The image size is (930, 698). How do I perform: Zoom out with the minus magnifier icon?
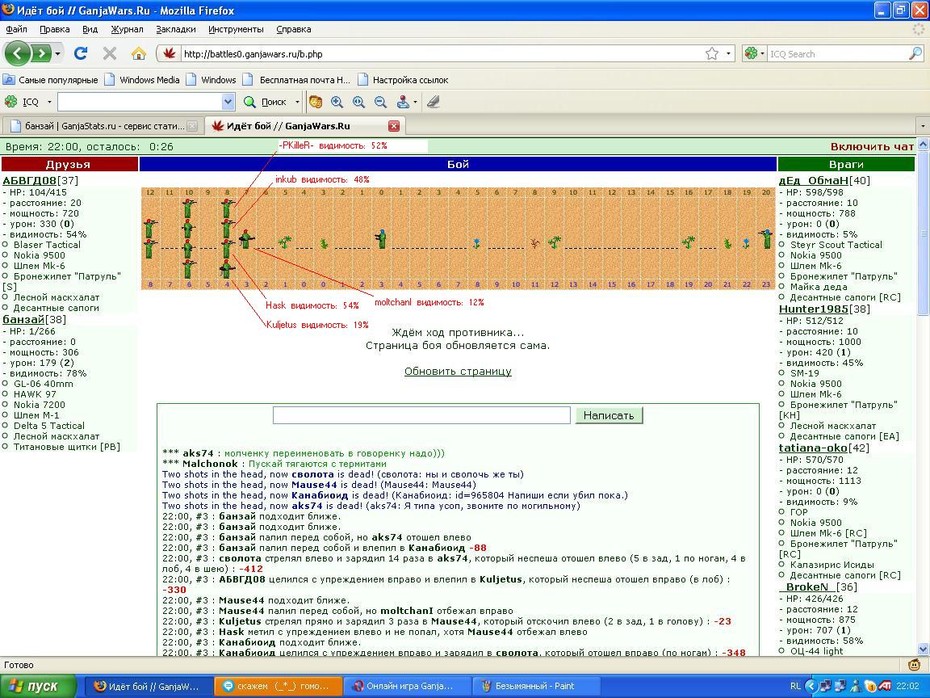380,102
